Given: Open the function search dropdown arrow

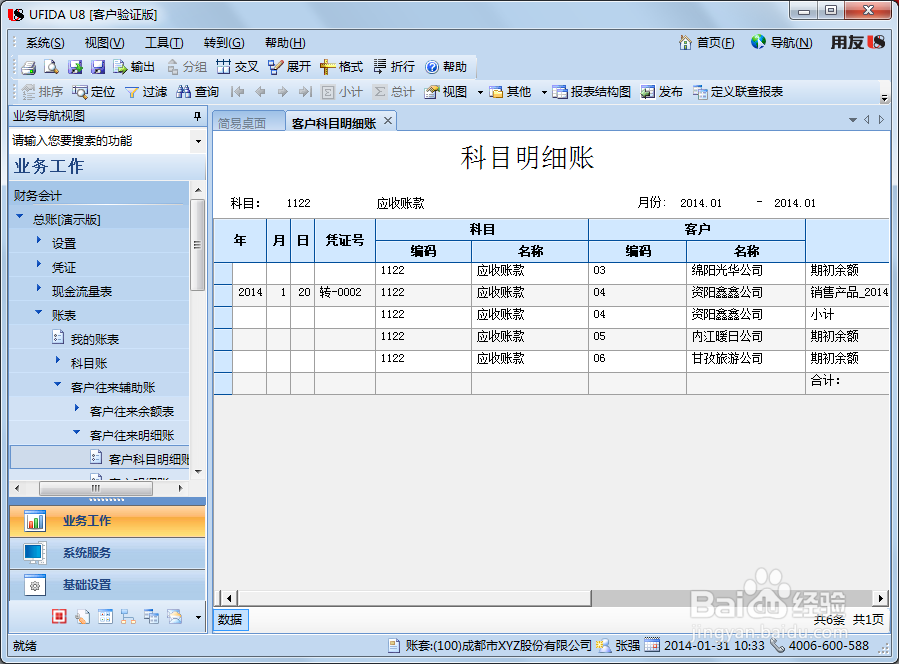Looking at the screenshot, I should [198, 141].
